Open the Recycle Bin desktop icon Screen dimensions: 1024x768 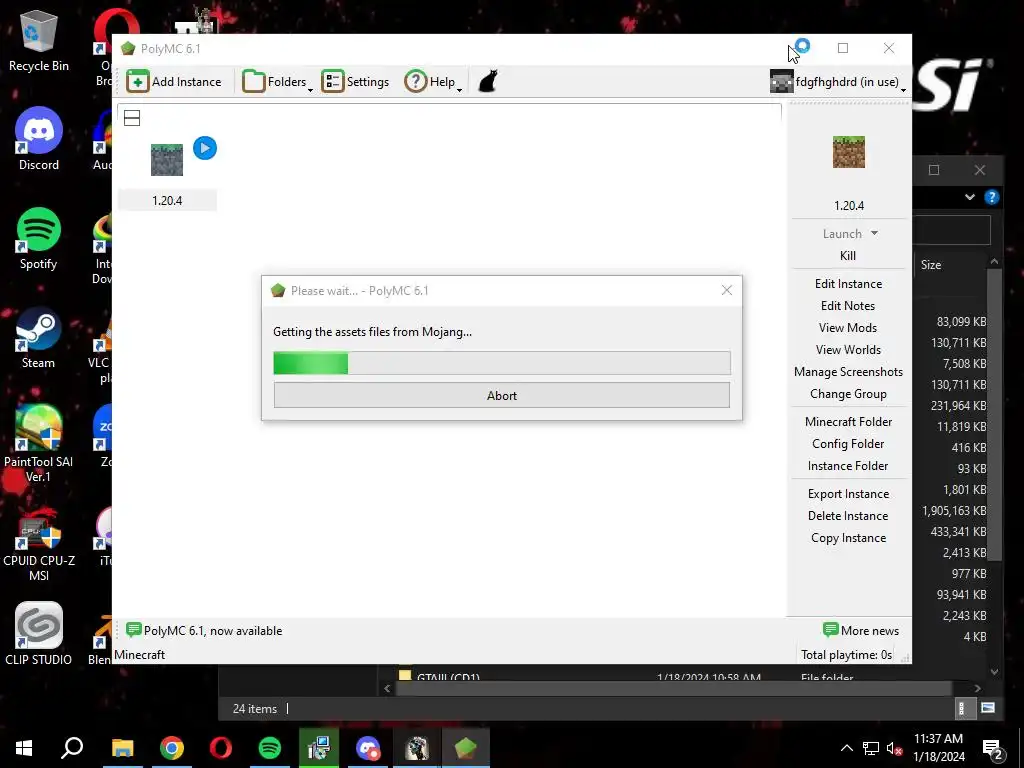(39, 40)
